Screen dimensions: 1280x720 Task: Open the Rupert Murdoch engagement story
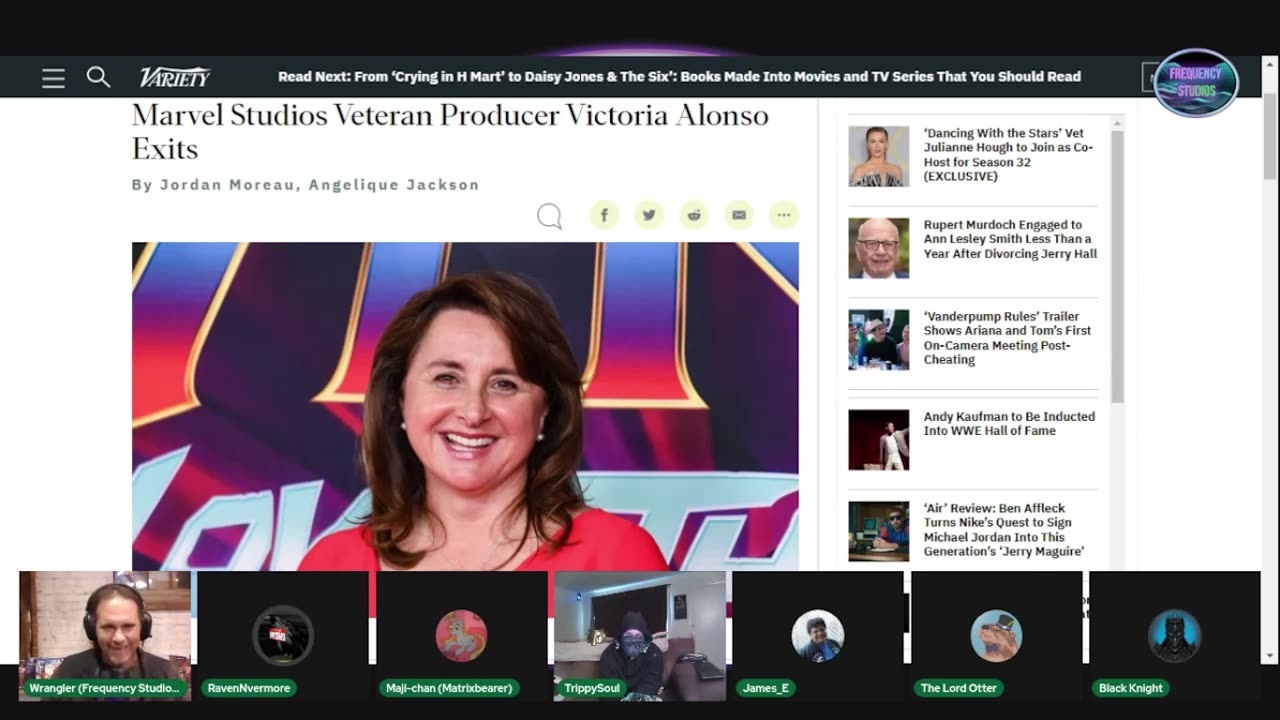tap(1010, 239)
